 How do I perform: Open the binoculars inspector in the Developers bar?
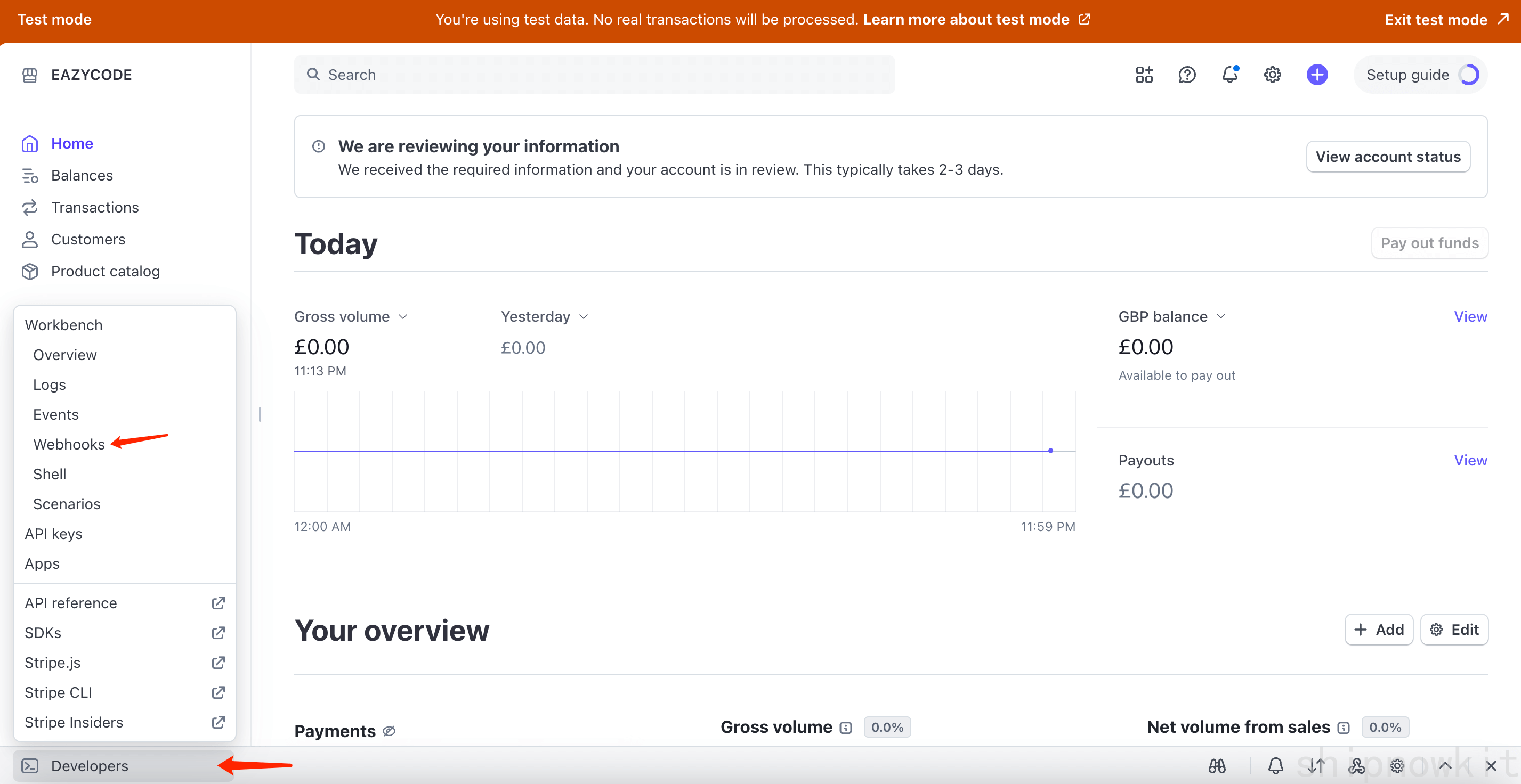tap(1218, 765)
